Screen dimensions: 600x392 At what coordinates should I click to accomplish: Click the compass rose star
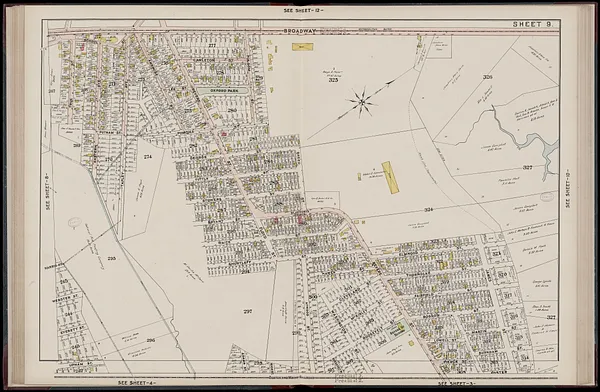pos(362,102)
